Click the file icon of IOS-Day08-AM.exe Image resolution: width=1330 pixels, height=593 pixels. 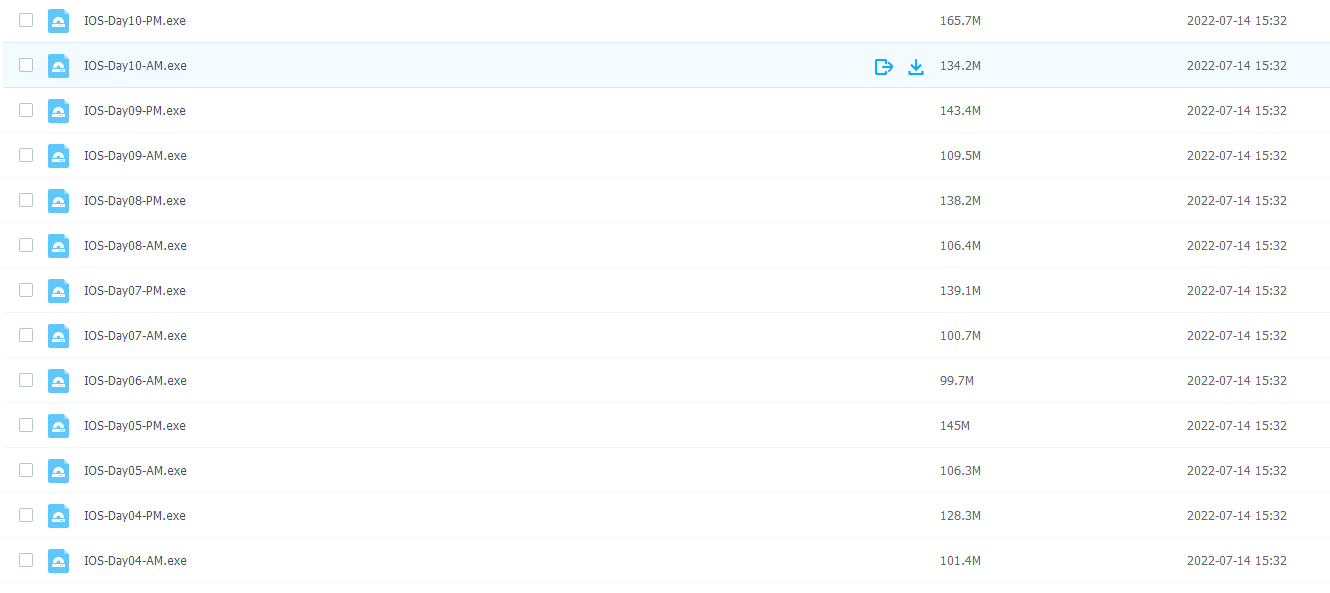tap(59, 246)
